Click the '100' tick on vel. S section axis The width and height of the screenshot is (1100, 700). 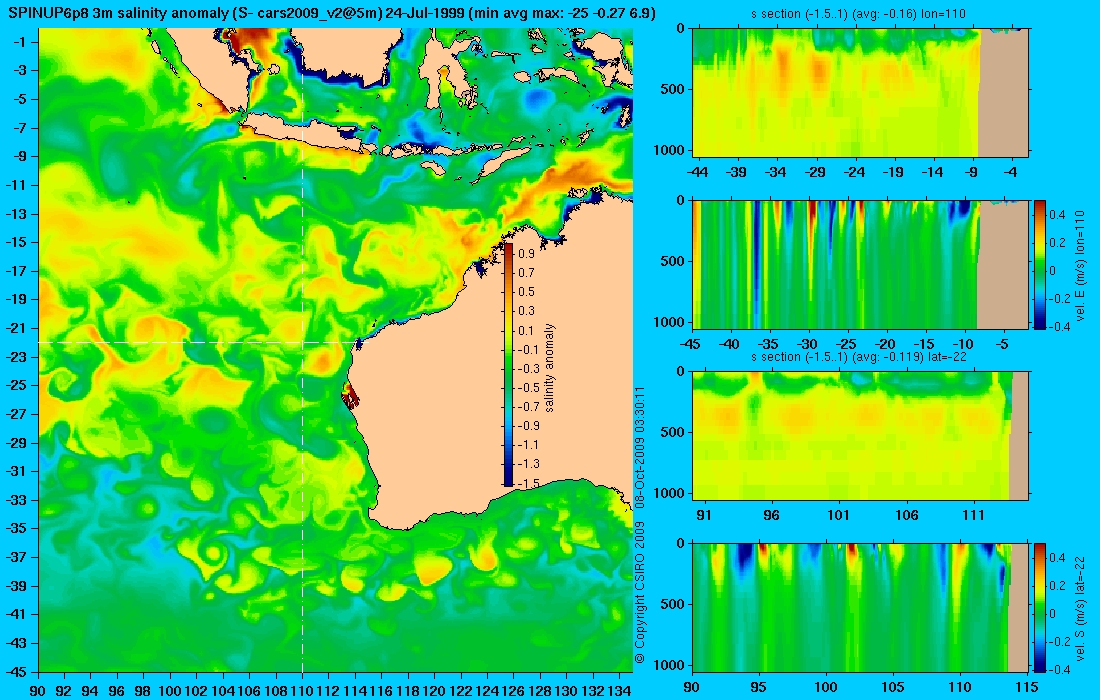click(x=826, y=687)
